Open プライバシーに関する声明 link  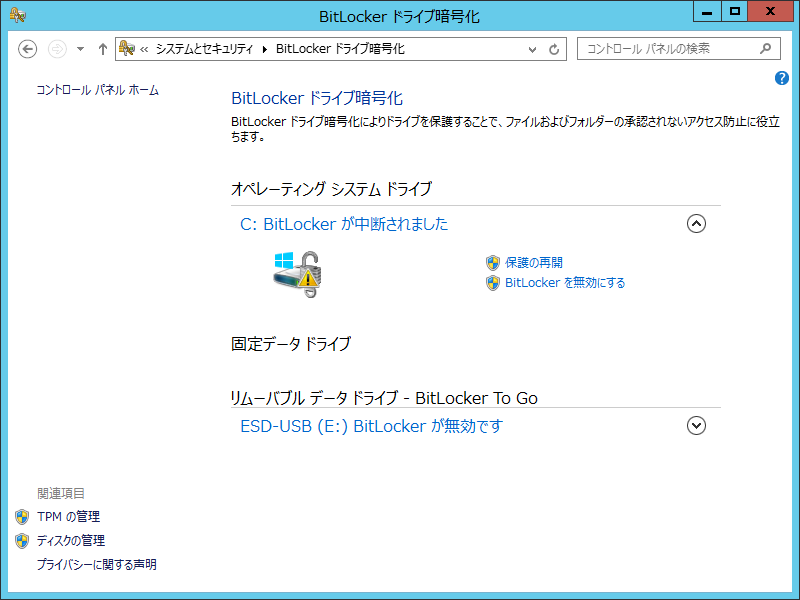[x=96, y=565]
